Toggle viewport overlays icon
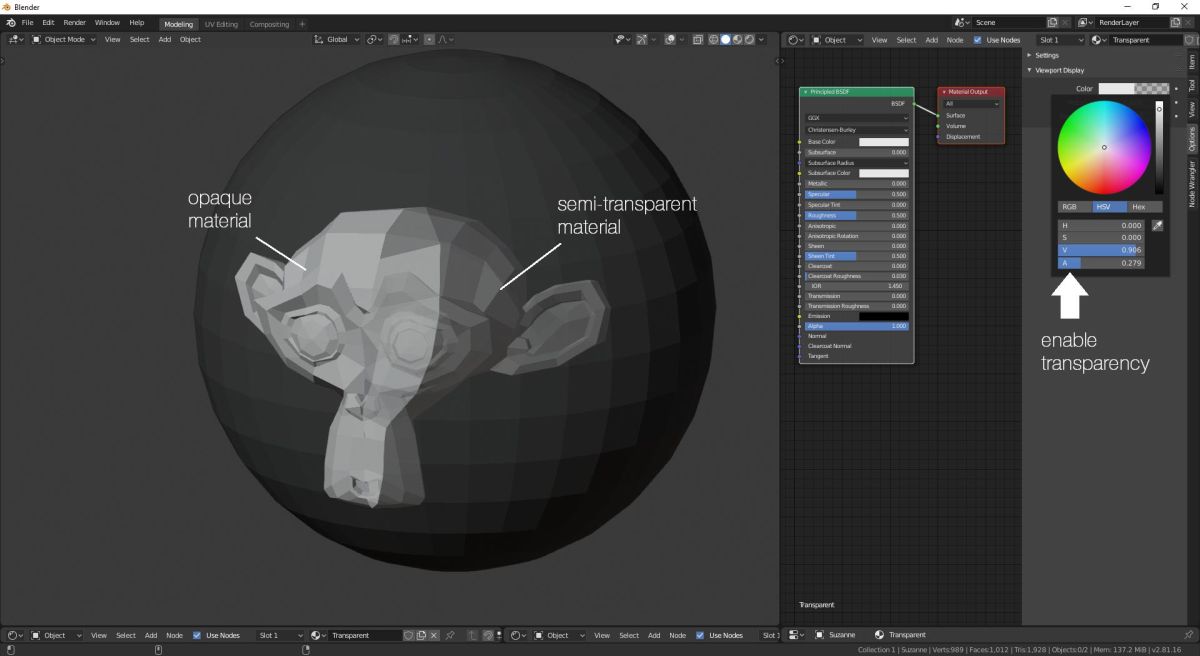The height and width of the screenshot is (656, 1200). [670, 40]
